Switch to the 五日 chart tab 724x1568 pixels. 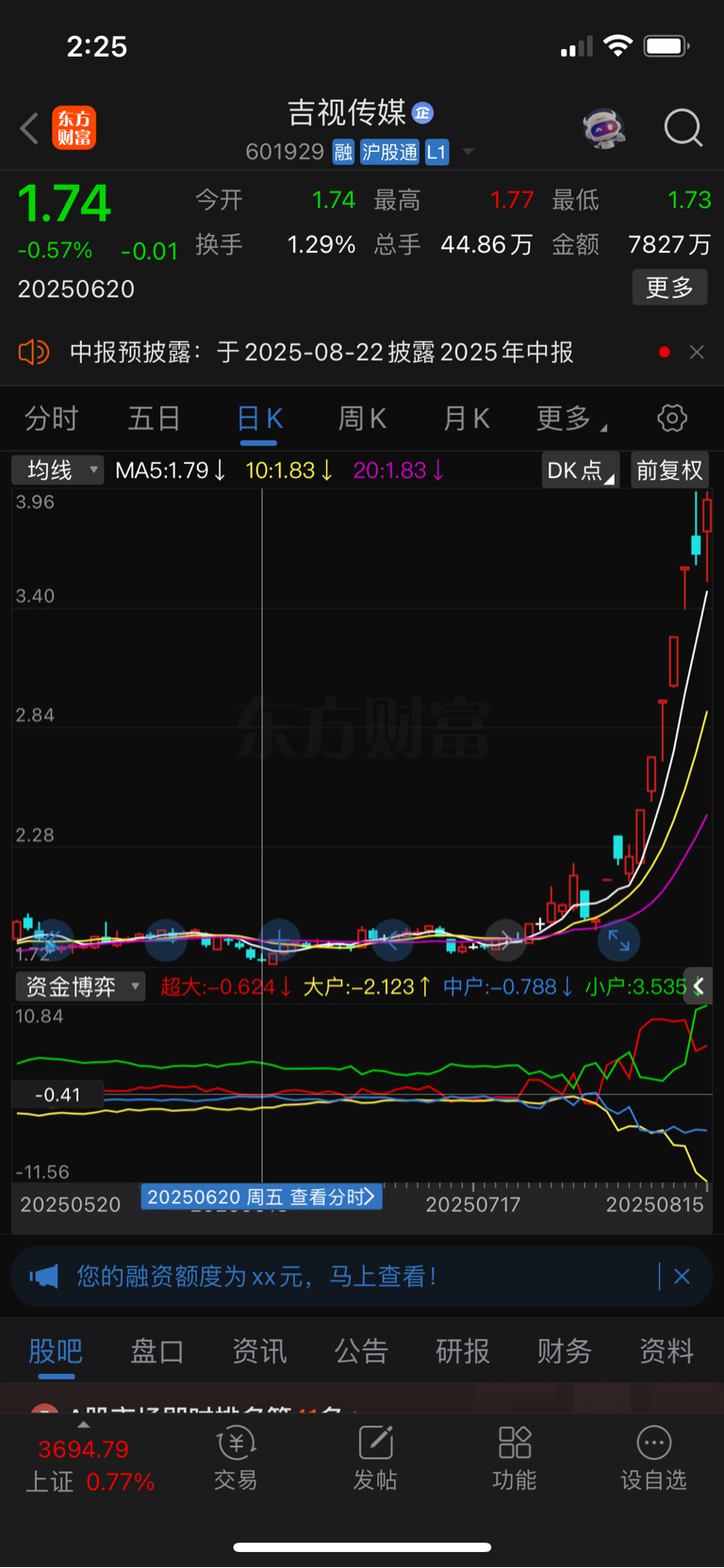click(x=154, y=419)
